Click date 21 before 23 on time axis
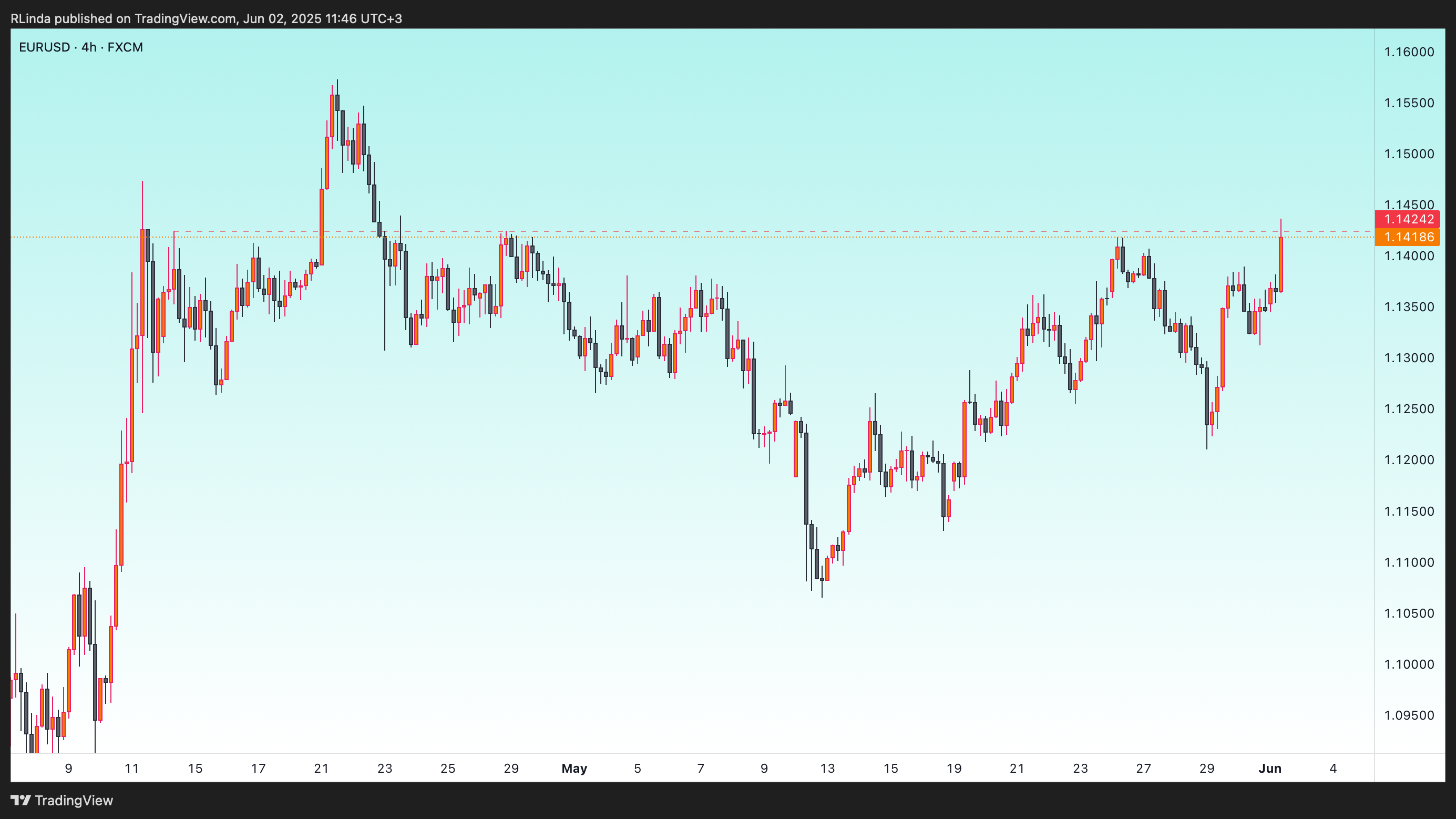 pos(322,769)
